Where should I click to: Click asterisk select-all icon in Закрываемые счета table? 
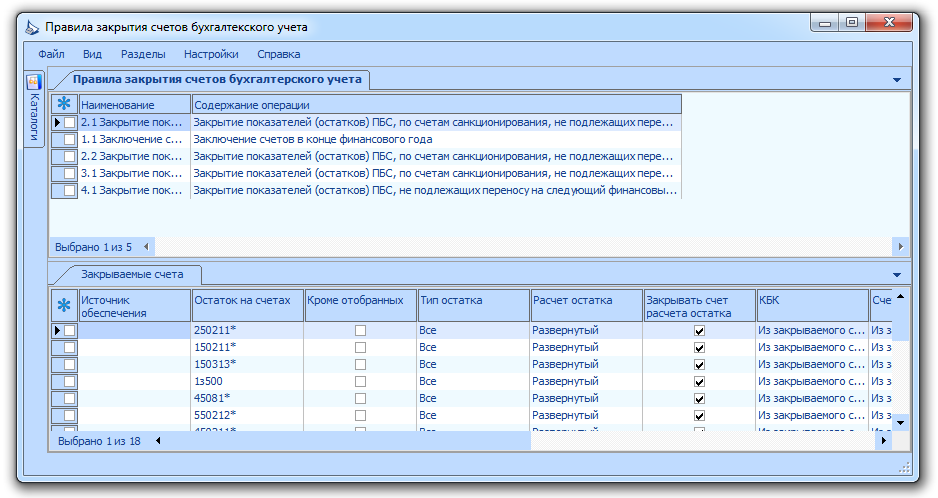tap(64, 306)
